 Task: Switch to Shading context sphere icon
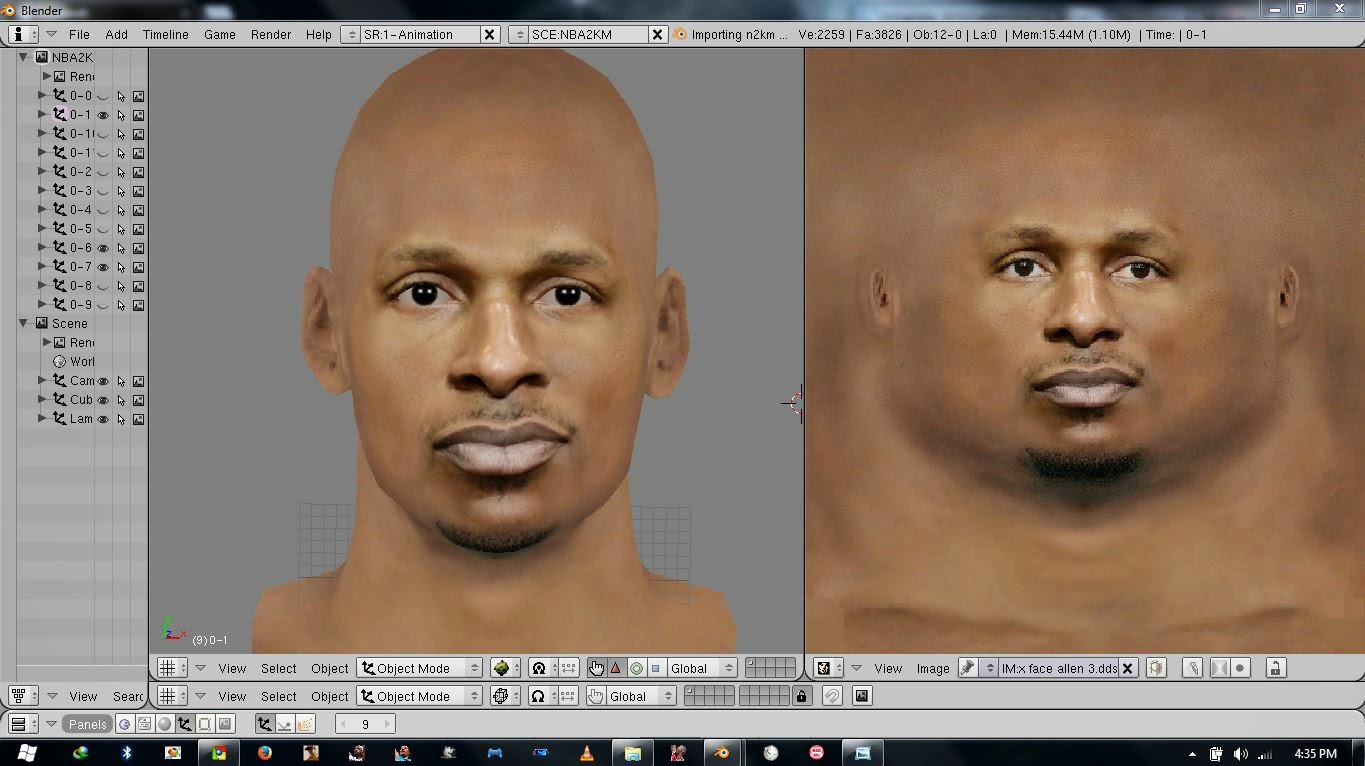pyautogui.click(x=165, y=724)
